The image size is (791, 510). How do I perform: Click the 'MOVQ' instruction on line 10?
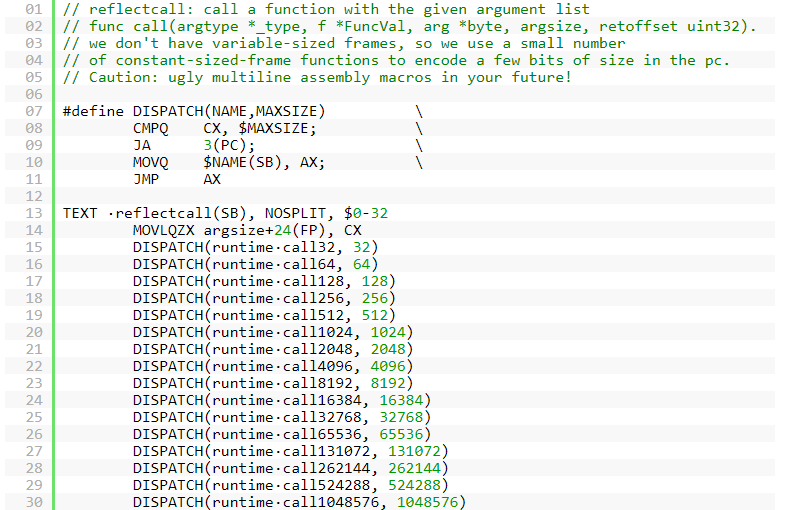150,162
